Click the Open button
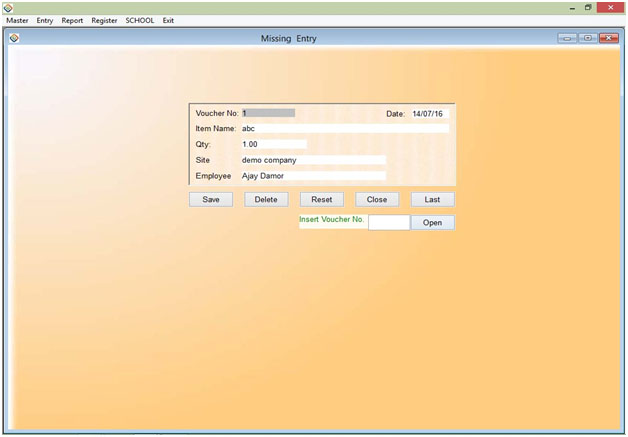Screen dimensions: 628x437 [432, 222]
